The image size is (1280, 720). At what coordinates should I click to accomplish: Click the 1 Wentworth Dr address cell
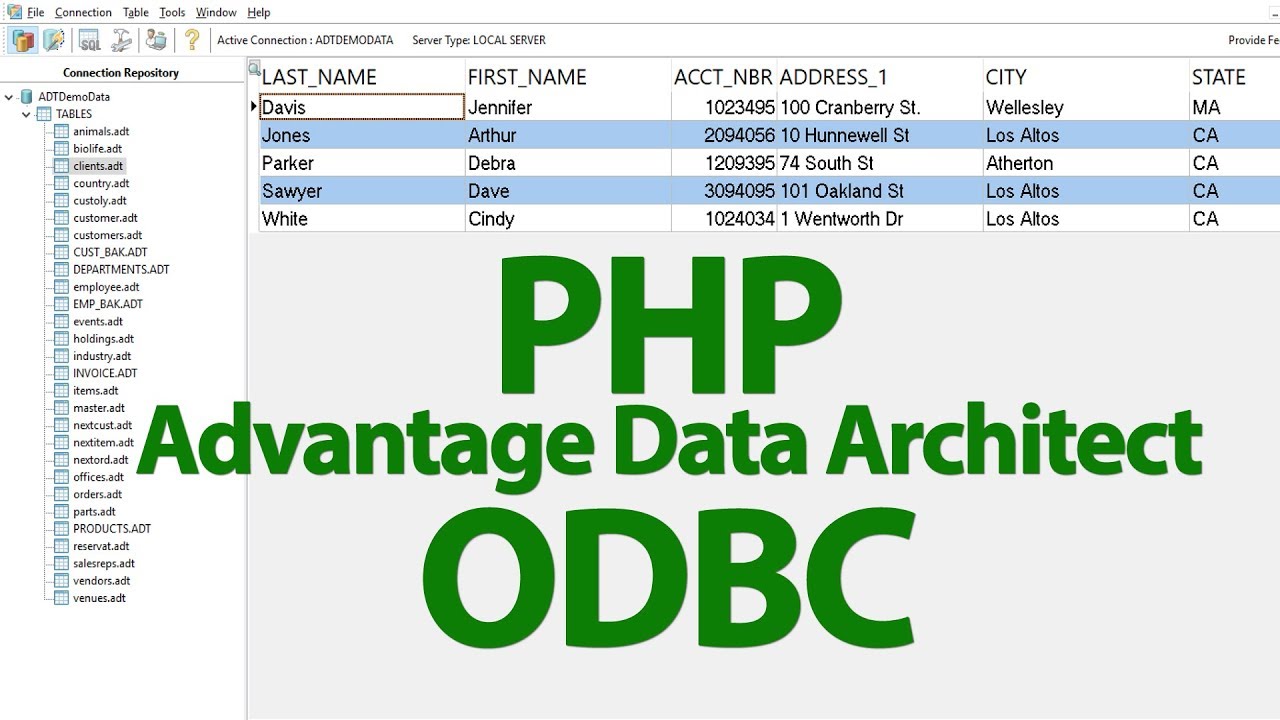pyautogui.click(x=880, y=219)
